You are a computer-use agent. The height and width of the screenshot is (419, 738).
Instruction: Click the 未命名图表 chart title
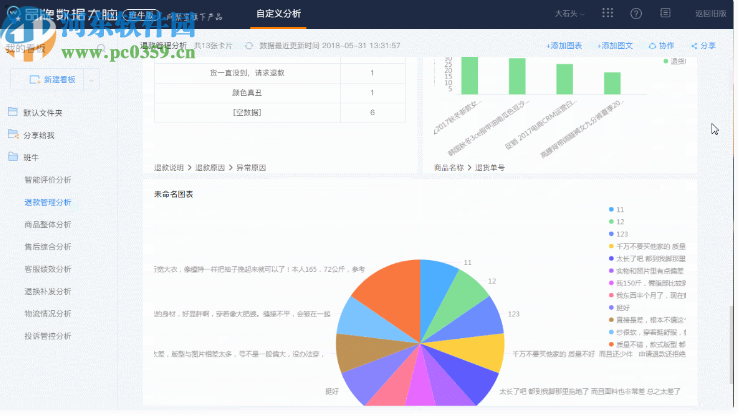click(x=173, y=194)
